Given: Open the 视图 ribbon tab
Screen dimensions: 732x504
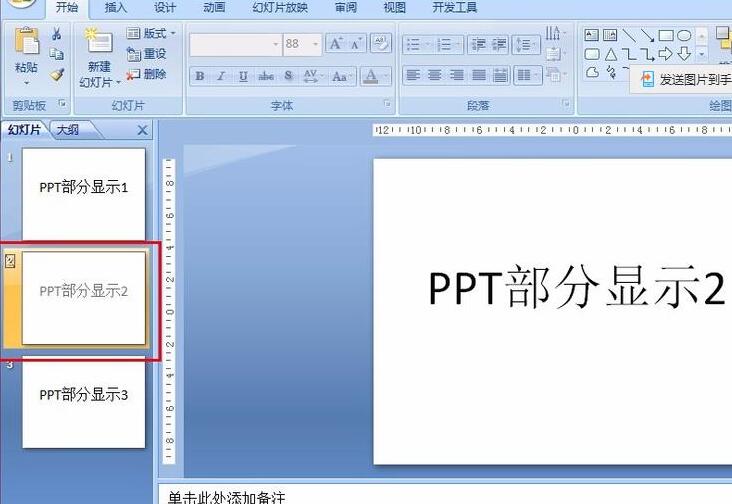Looking at the screenshot, I should pos(394,7).
